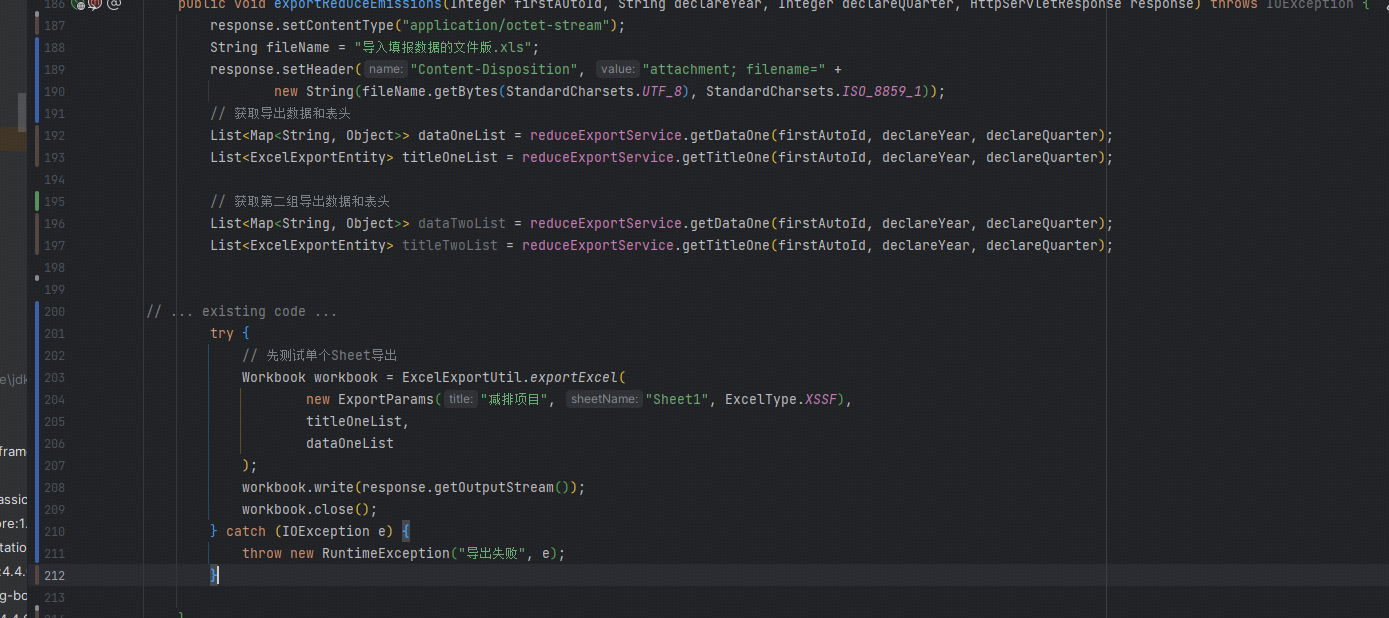Click line number 199 in the gutter
Viewport: 1389px width, 618px height.
point(55,289)
